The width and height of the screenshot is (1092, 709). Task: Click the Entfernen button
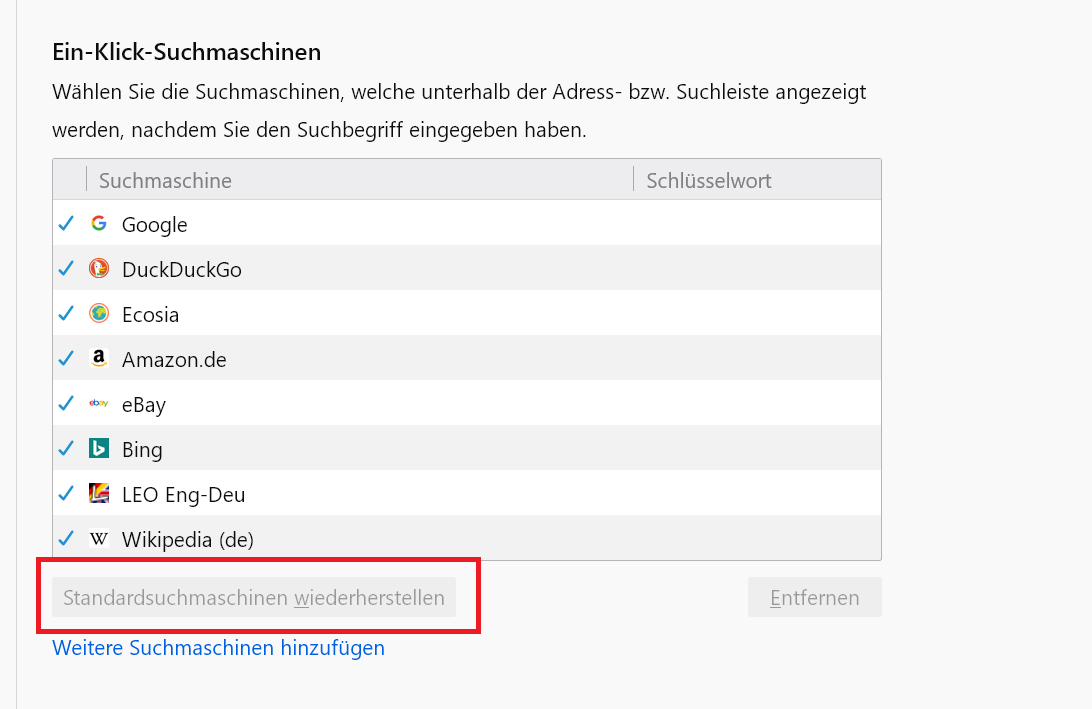pyautogui.click(x=814, y=598)
